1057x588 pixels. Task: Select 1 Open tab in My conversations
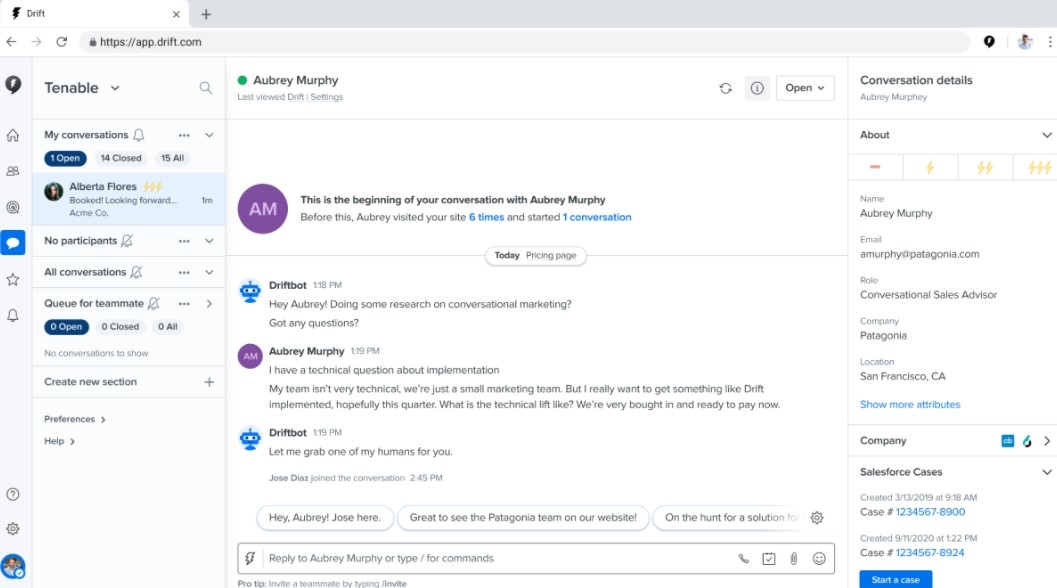pyautogui.click(x=65, y=158)
